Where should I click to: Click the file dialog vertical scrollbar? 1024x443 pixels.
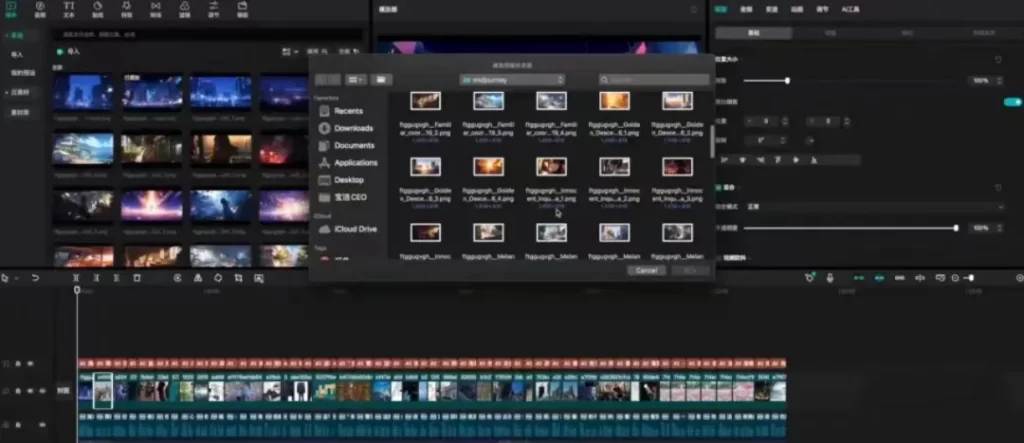point(712,140)
